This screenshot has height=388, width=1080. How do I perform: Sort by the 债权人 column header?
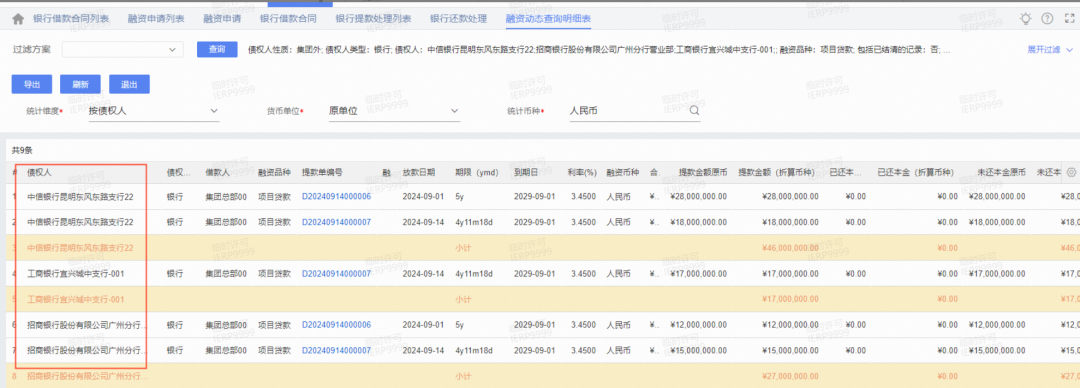click(x=39, y=172)
